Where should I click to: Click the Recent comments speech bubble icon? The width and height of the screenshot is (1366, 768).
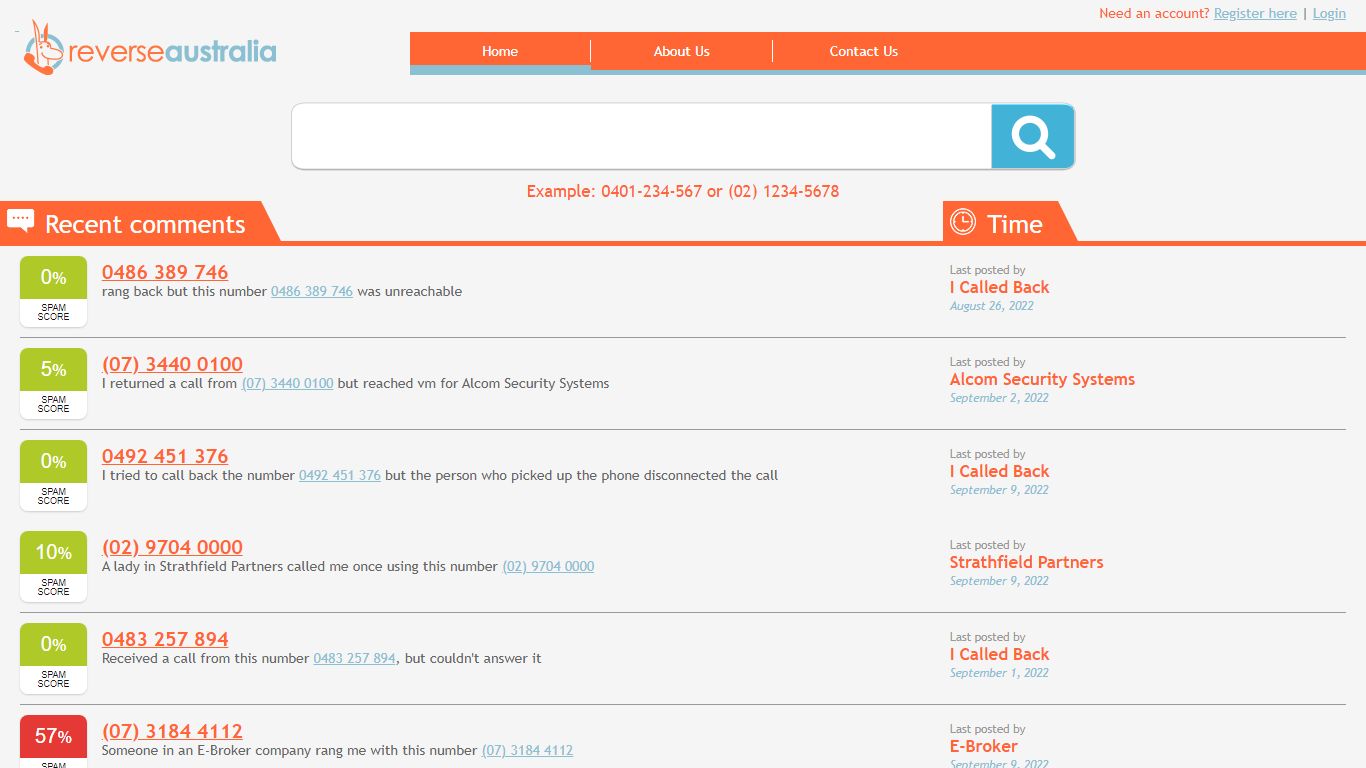[x=20, y=221]
